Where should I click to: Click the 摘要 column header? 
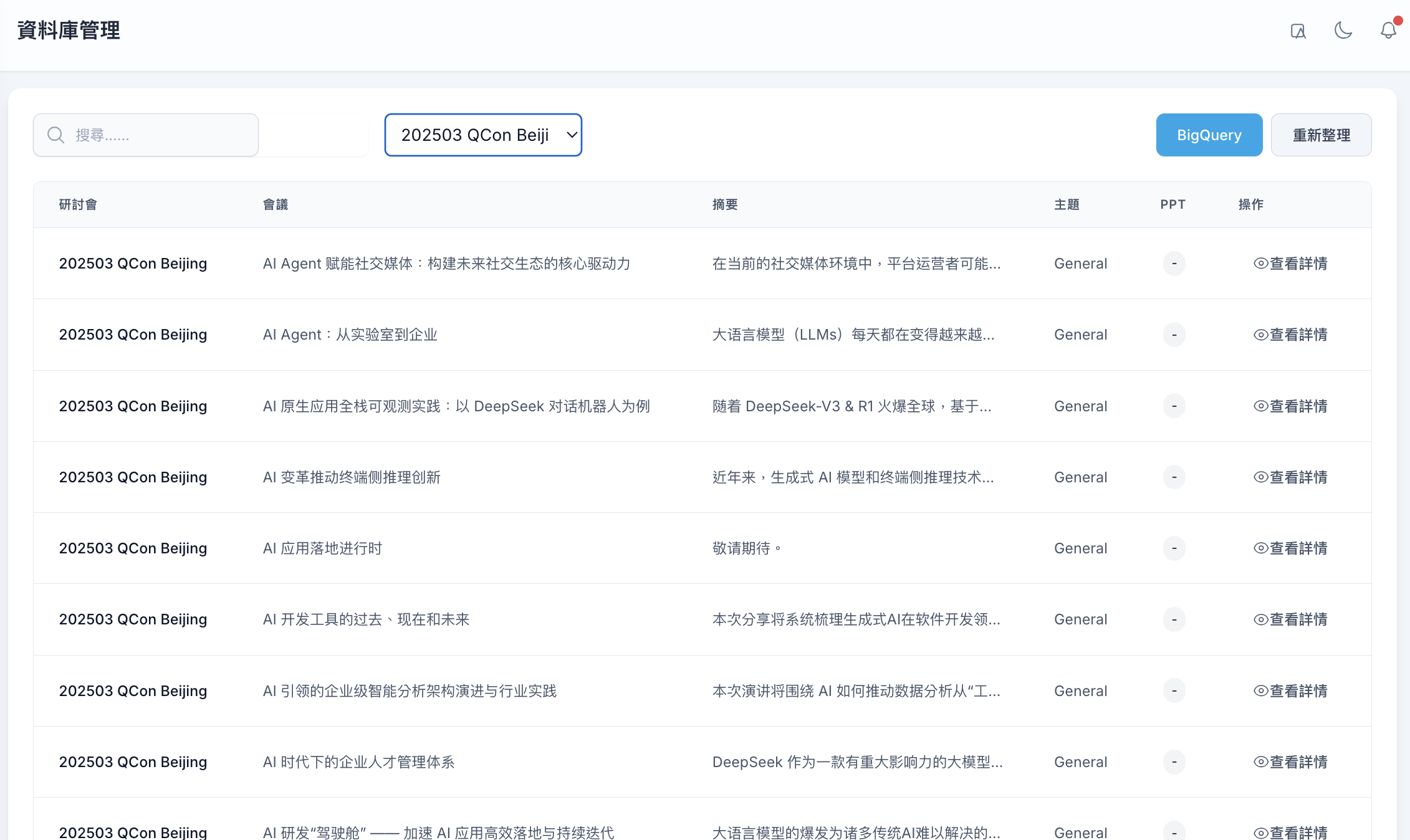(724, 204)
